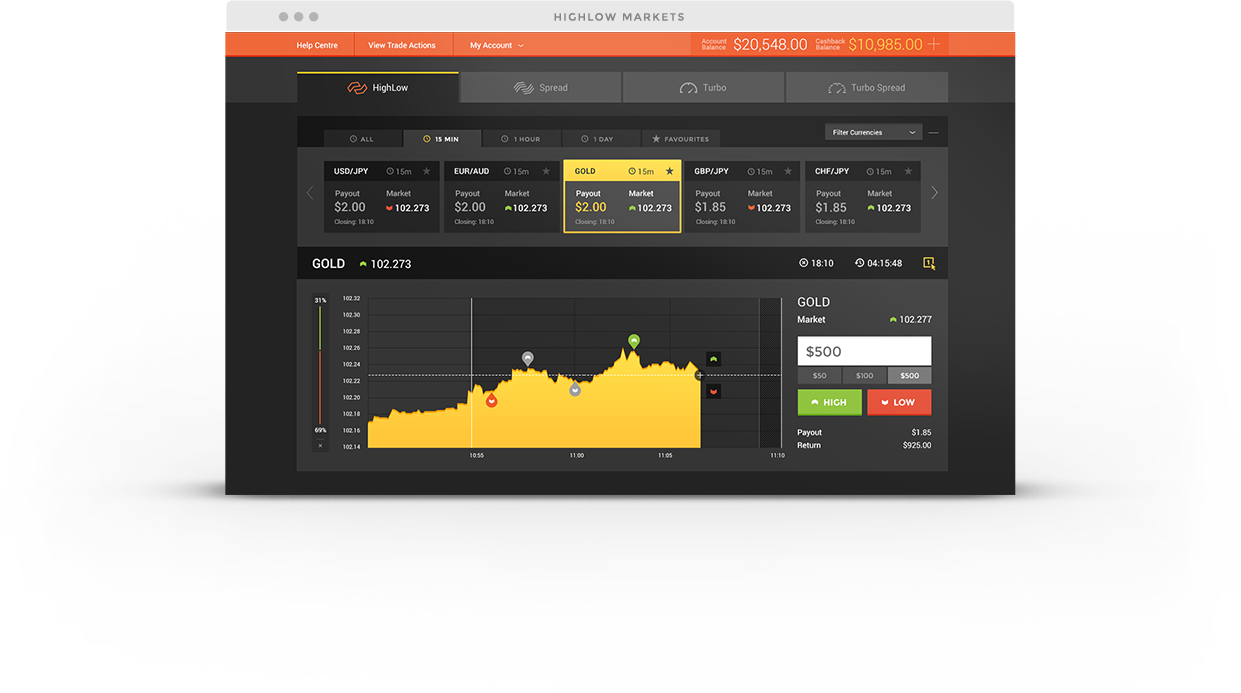
Task: Select the 1 DAY expiry filter
Action: [600, 139]
